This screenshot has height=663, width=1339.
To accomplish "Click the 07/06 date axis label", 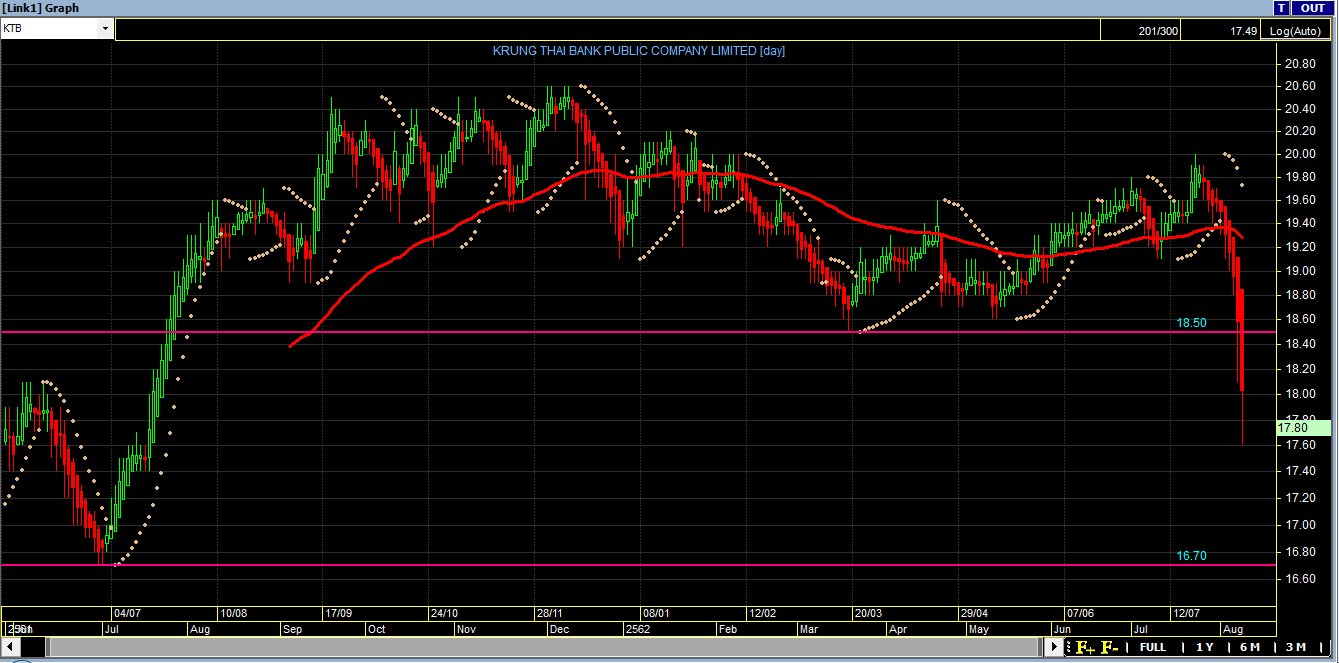I will pos(1080,613).
